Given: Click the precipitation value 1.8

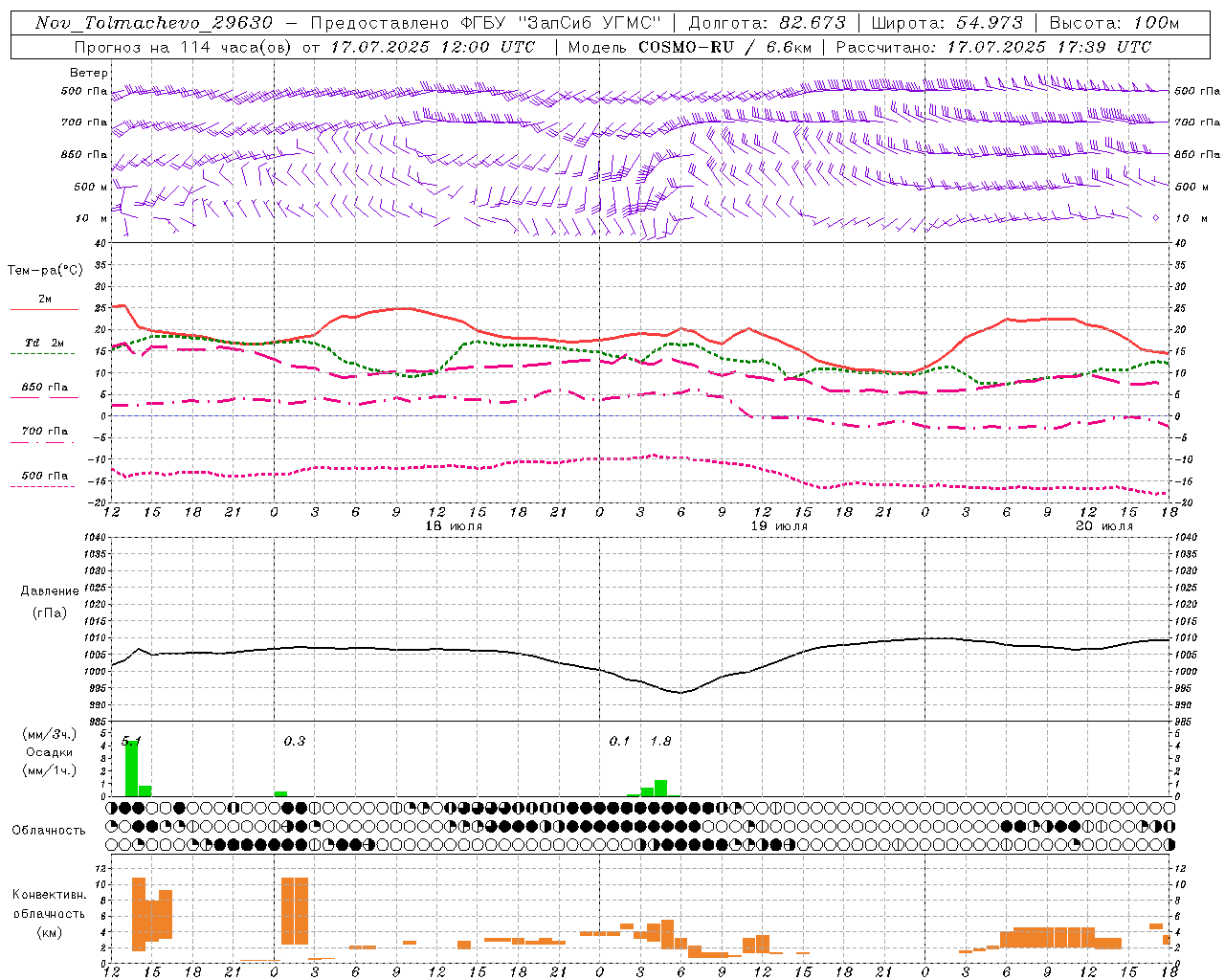Looking at the screenshot, I should pyautogui.click(x=661, y=742).
